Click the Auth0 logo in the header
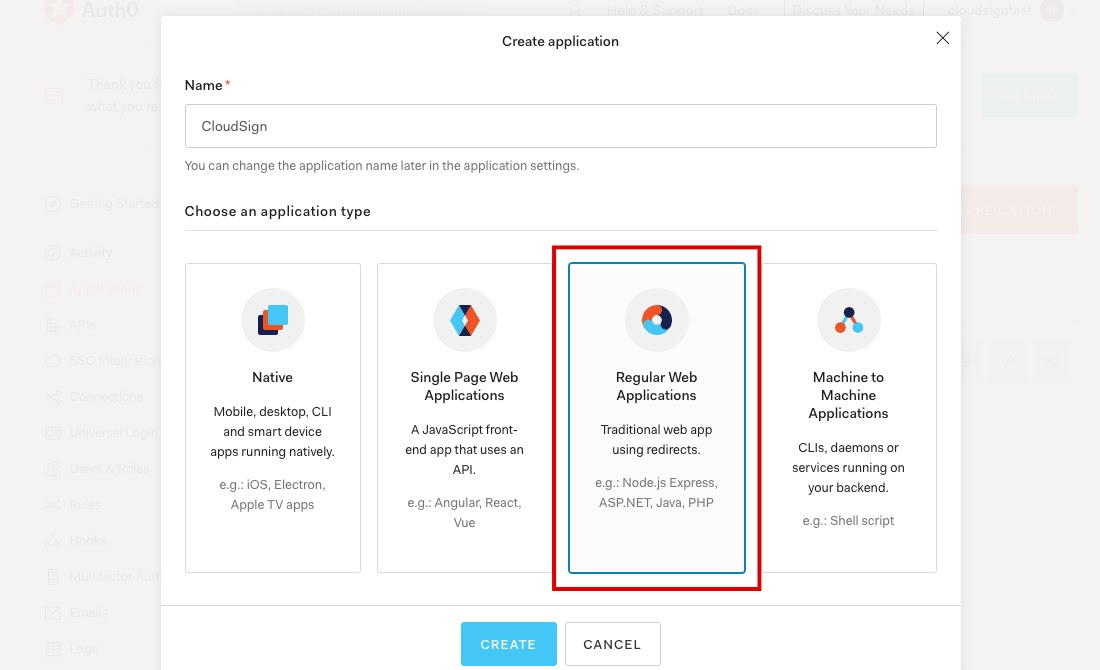 tap(91, 10)
